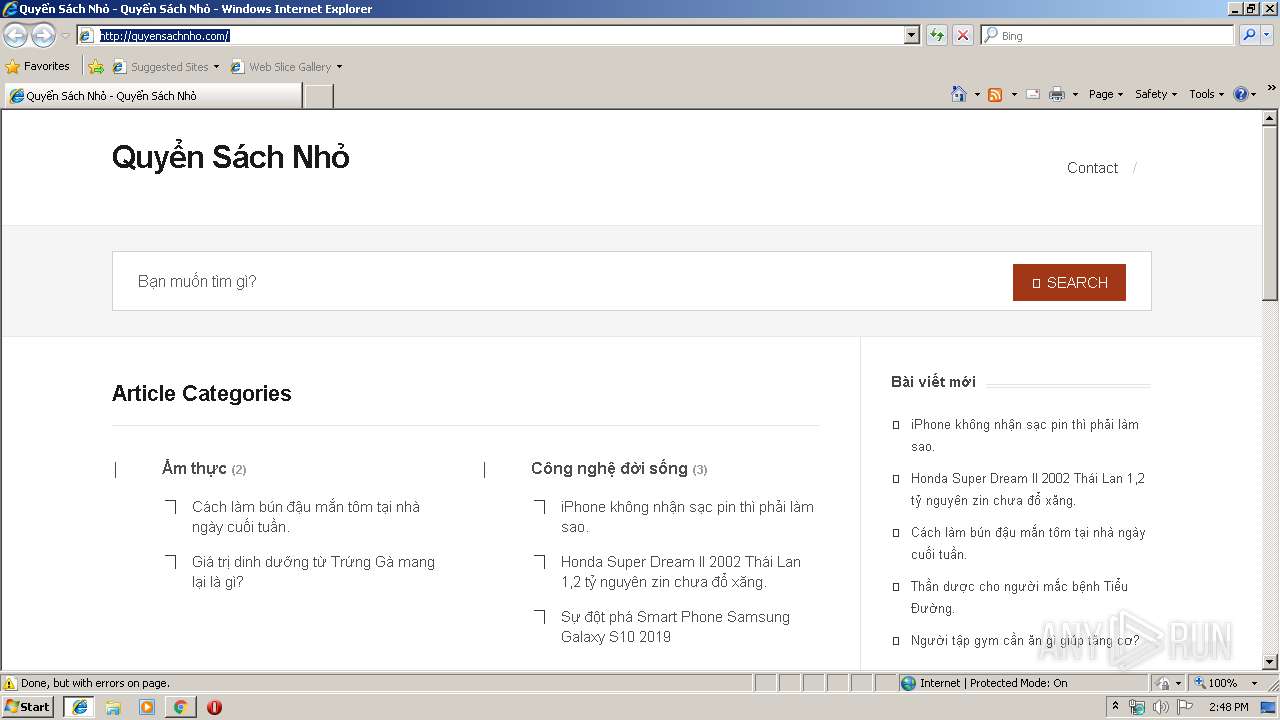Open search provider dropdown arrow
The width and height of the screenshot is (1280, 720).
click(1267, 35)
